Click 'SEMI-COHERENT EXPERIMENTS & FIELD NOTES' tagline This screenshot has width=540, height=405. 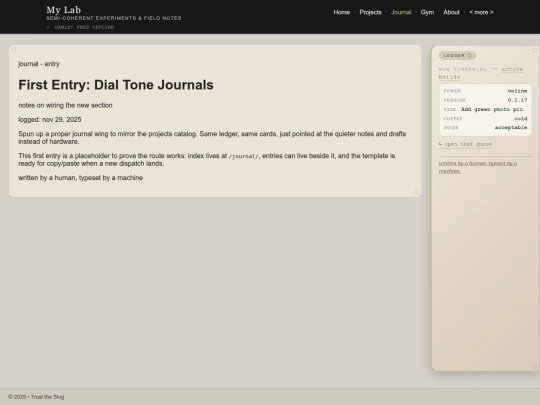114,18
